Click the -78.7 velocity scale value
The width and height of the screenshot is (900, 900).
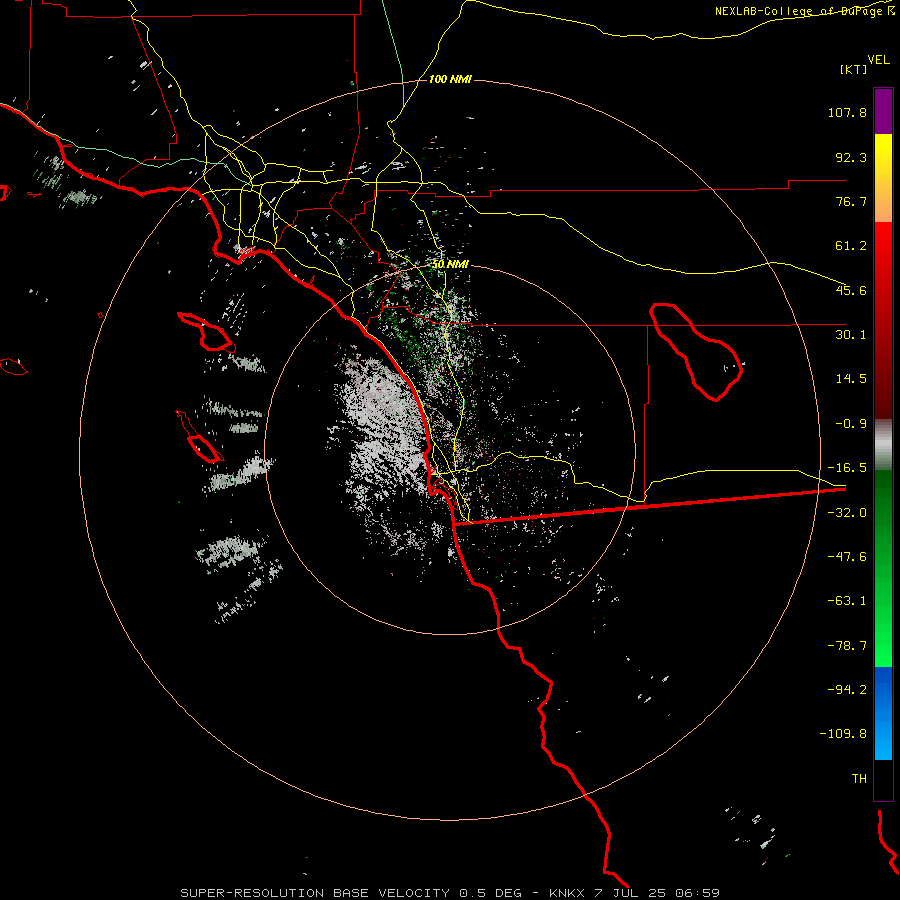847,646
